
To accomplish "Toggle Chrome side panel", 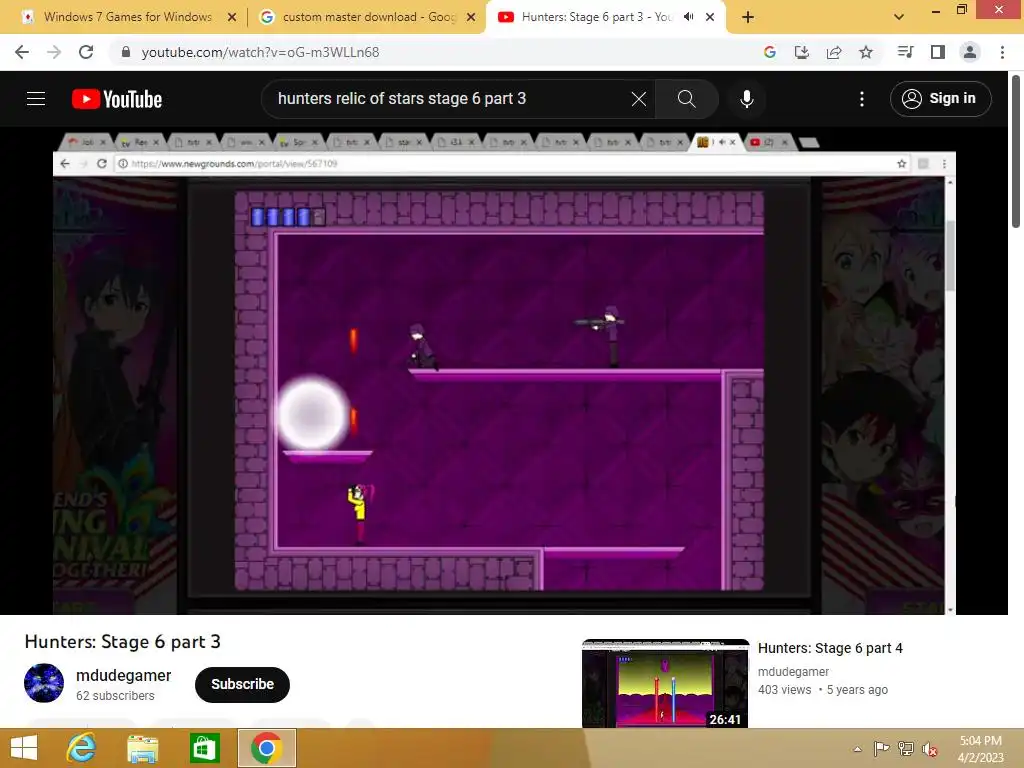I will click(937, 52).
